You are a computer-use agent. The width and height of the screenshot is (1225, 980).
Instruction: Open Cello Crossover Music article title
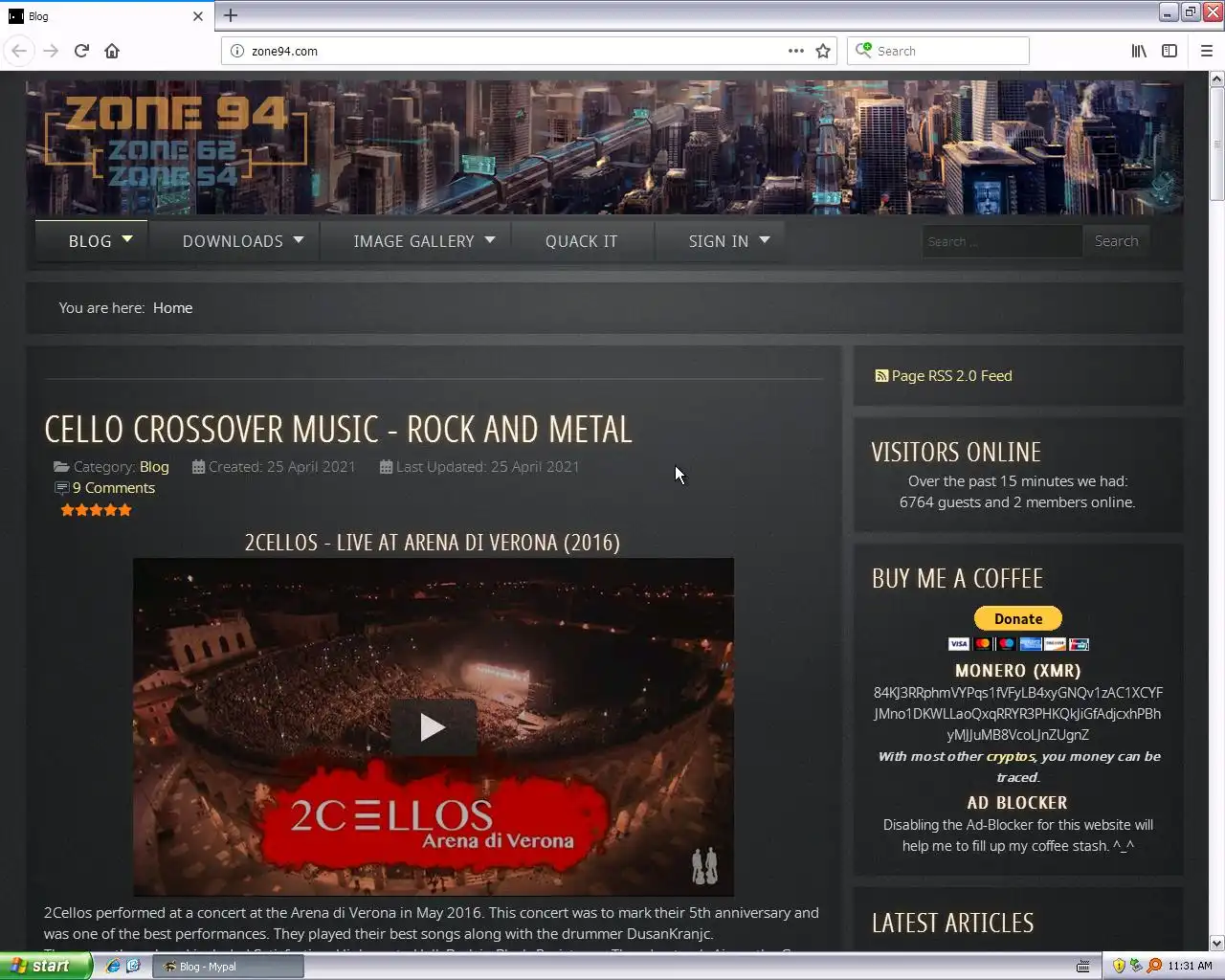point(339,430)
